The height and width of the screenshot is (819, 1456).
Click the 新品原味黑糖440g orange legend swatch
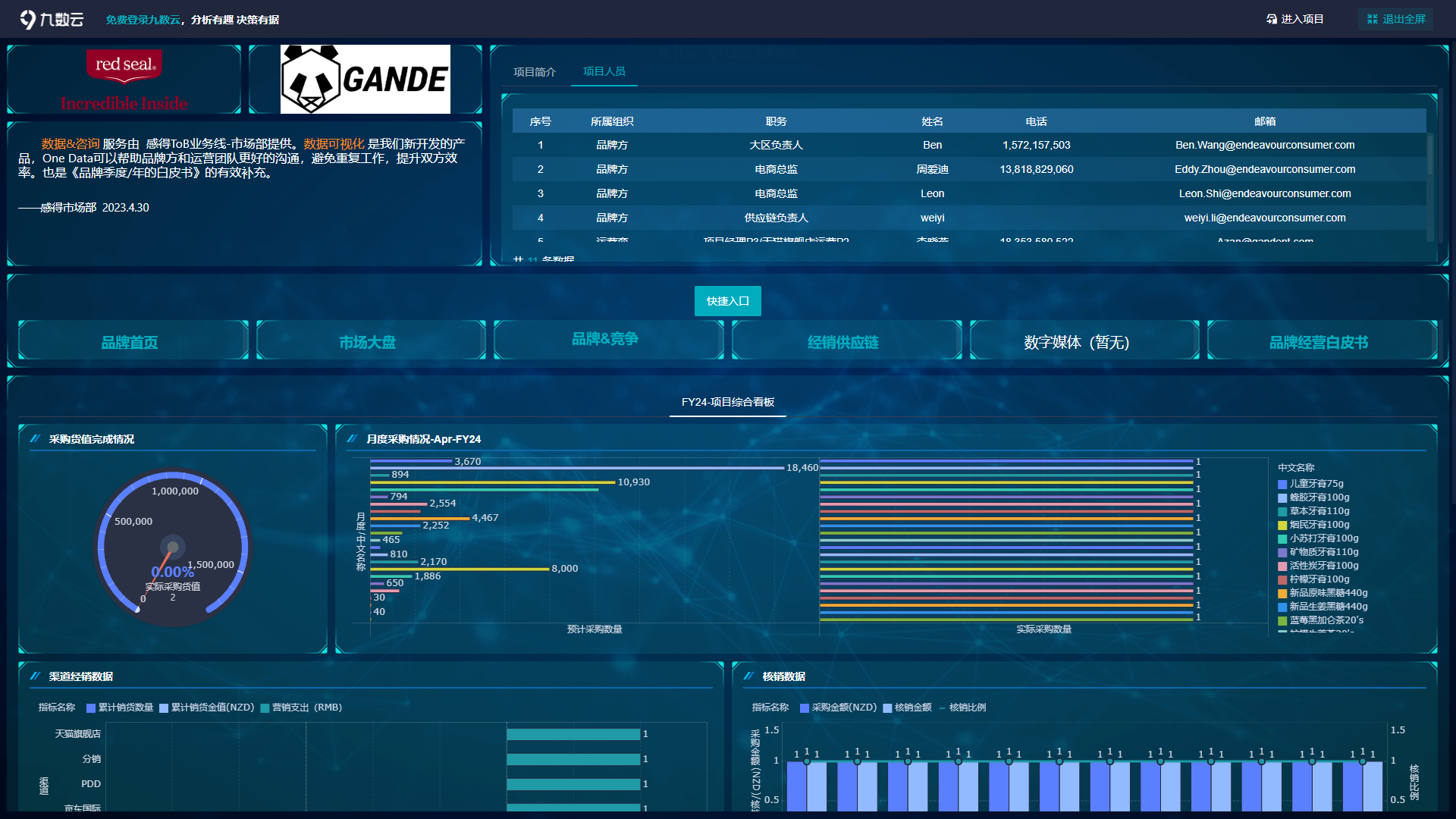1282,594
